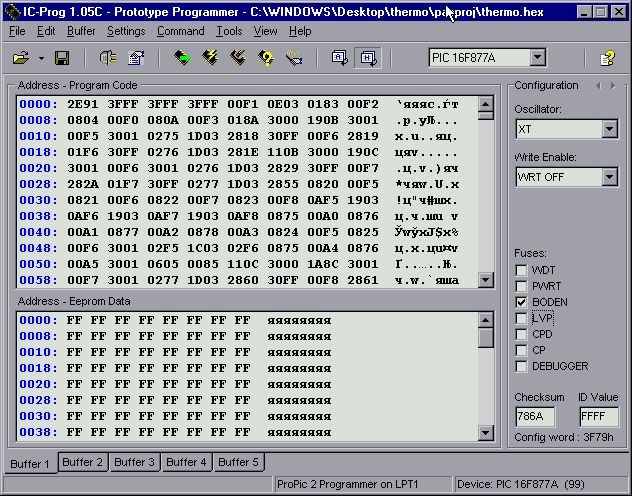Open a file with the folder icon

(21, 58)
